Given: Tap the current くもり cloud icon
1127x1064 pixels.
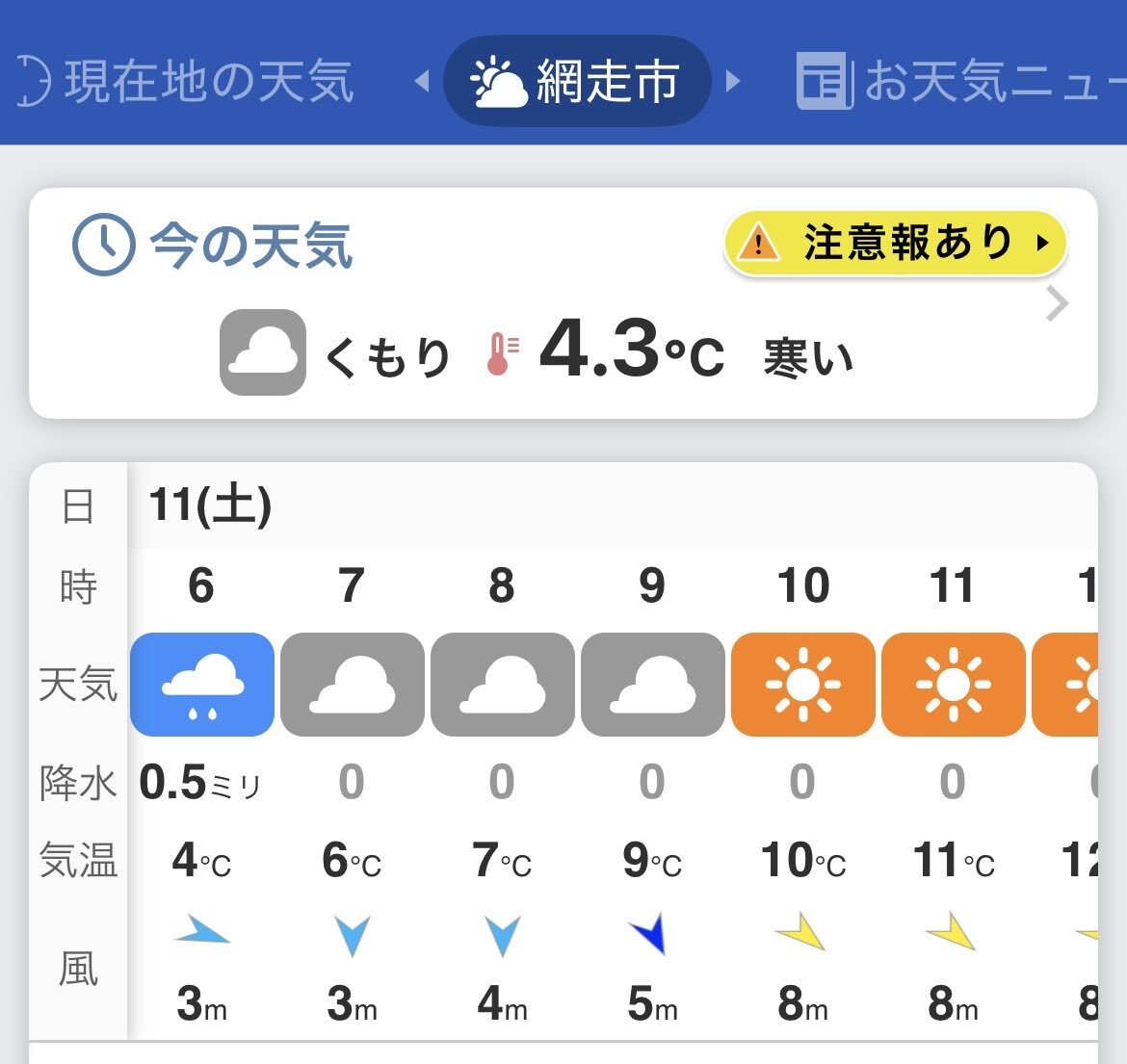Looking at the screenshot, I should [x=263, y=352].
